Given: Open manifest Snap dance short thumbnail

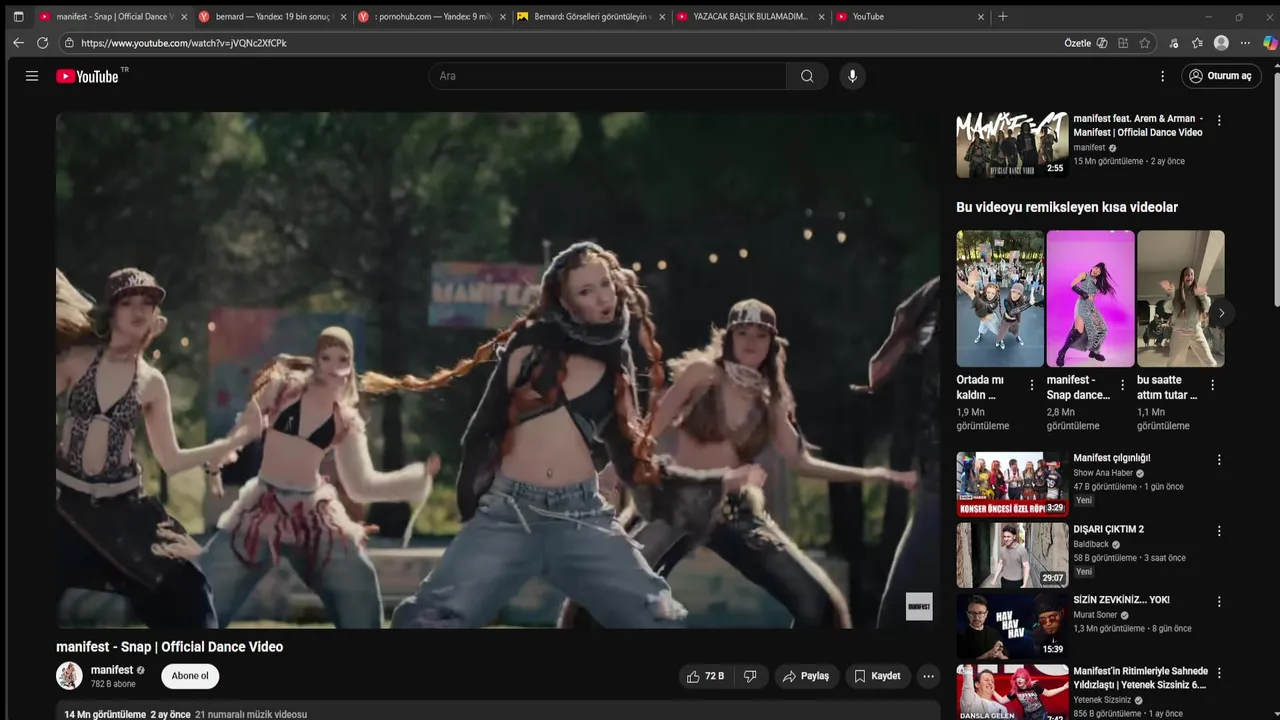Looking at the screenshot, I should pos(1090,299).
